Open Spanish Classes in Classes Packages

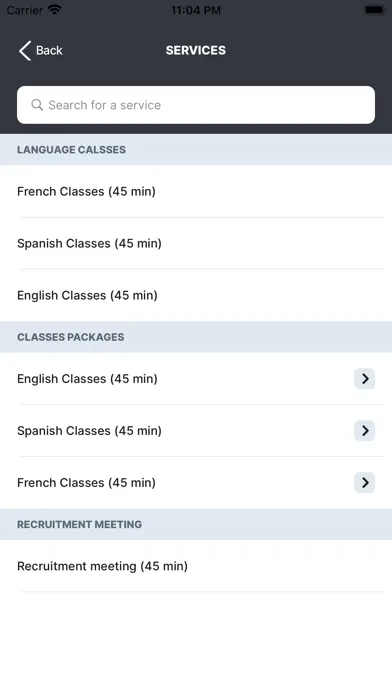tap(196, 431)
